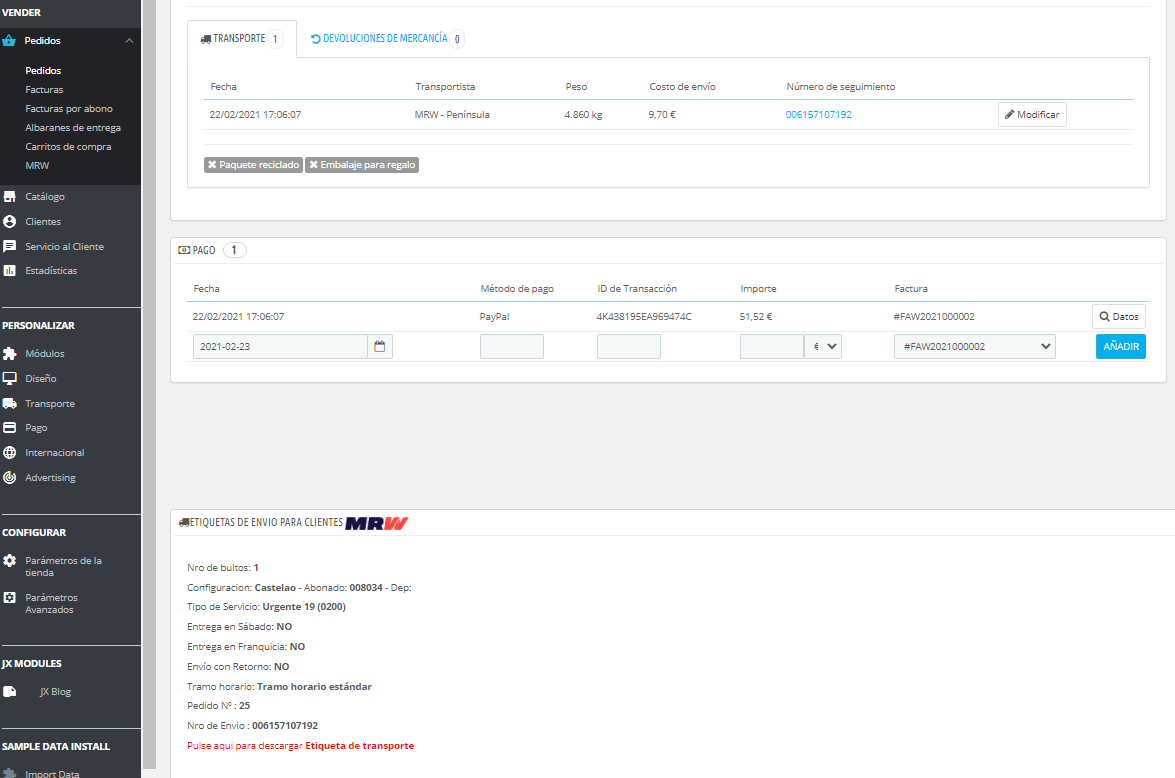Click the Estadísticas chart icon
This screenshot has height=778, width=1175.
click(9, 271)
